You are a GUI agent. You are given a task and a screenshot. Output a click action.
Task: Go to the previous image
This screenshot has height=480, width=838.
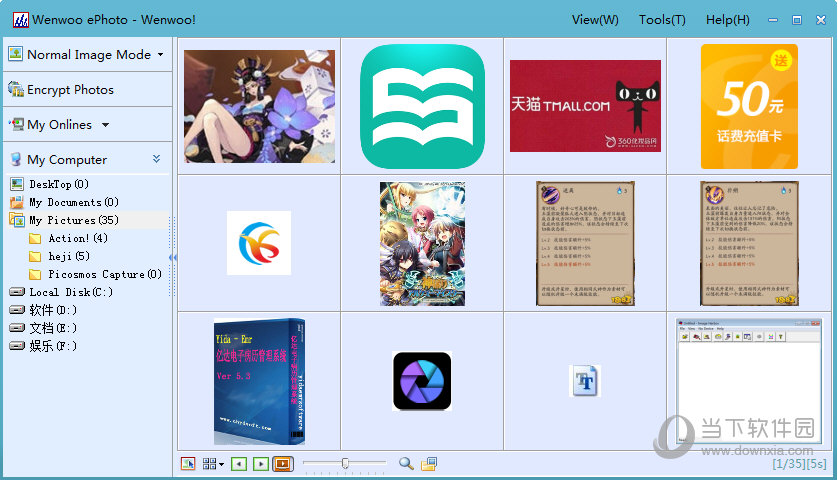(239, 463)
